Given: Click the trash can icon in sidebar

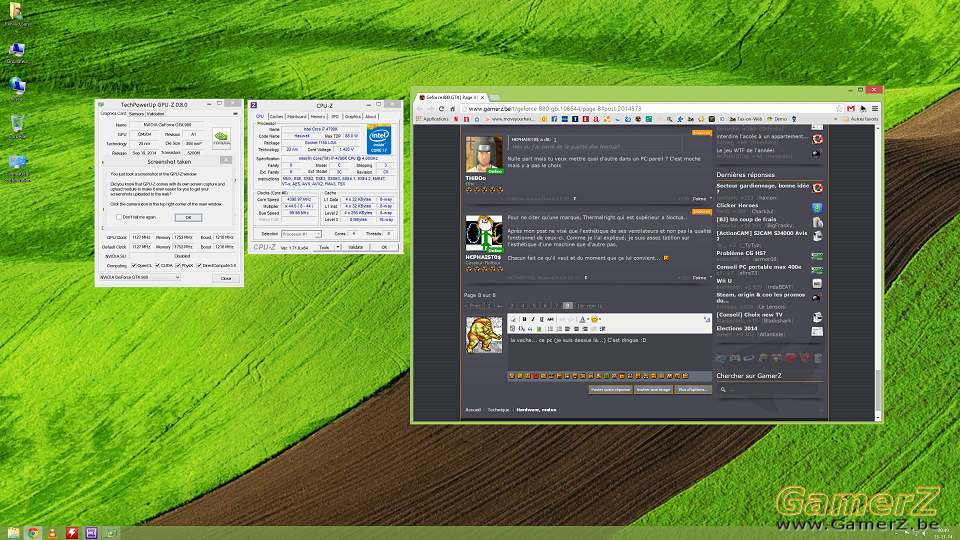Looking at the screenshot, I should [x=819, y=358].
